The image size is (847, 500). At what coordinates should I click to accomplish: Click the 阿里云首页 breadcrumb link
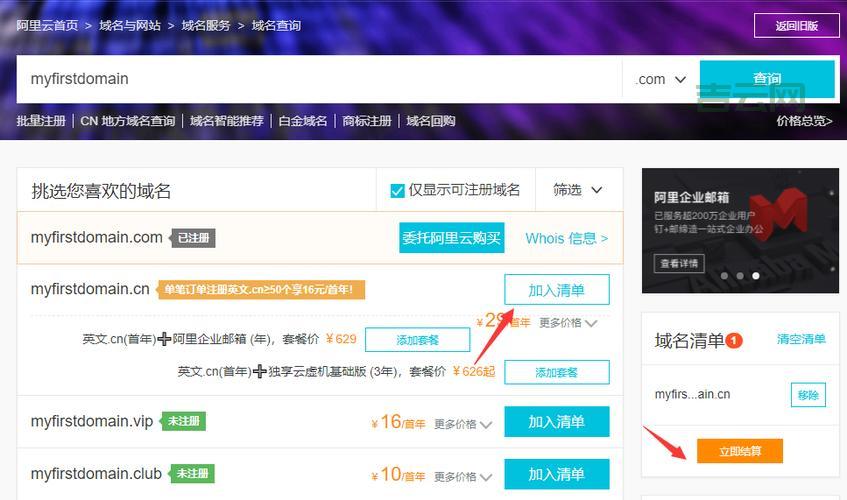click(x=47, y=25)
